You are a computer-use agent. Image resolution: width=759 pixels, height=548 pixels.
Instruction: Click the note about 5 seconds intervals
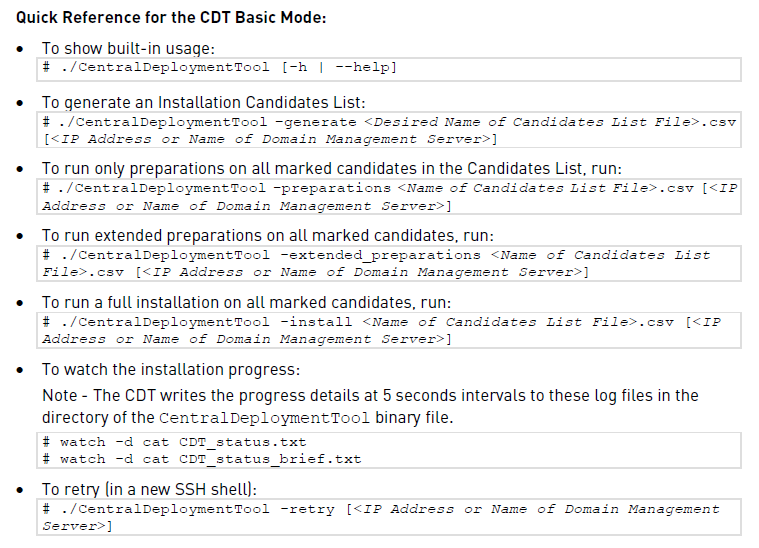click(370, 406)
